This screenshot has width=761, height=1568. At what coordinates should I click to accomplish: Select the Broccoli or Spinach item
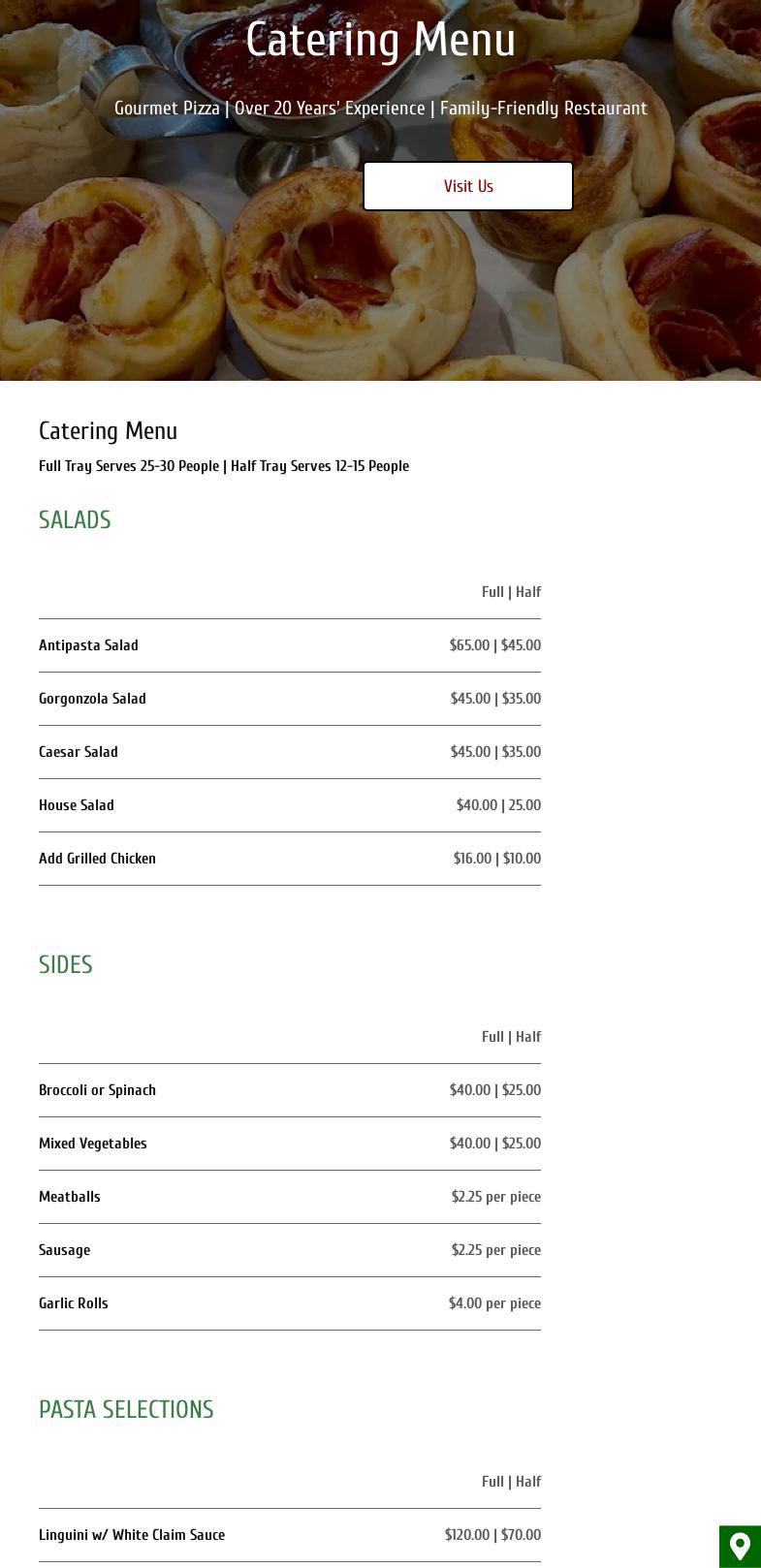point(97,1090)
